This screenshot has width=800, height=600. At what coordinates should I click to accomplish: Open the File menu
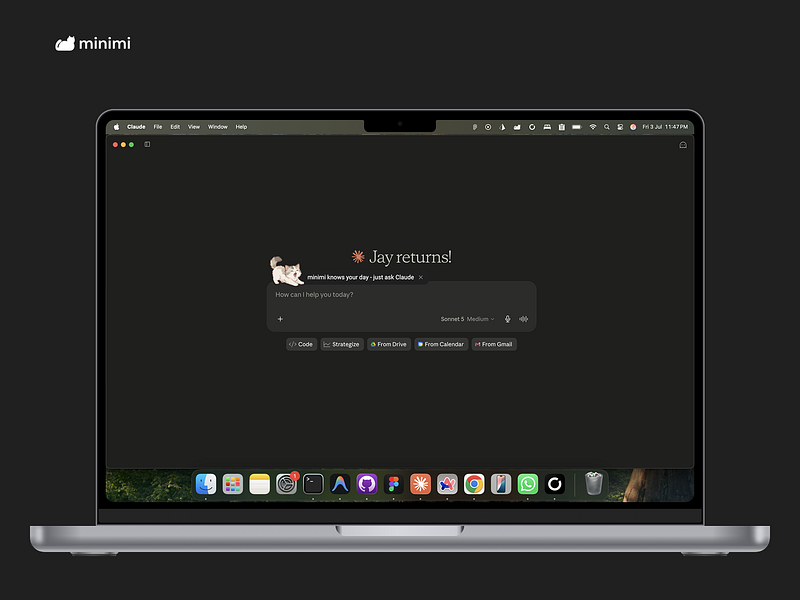[158, 127]
